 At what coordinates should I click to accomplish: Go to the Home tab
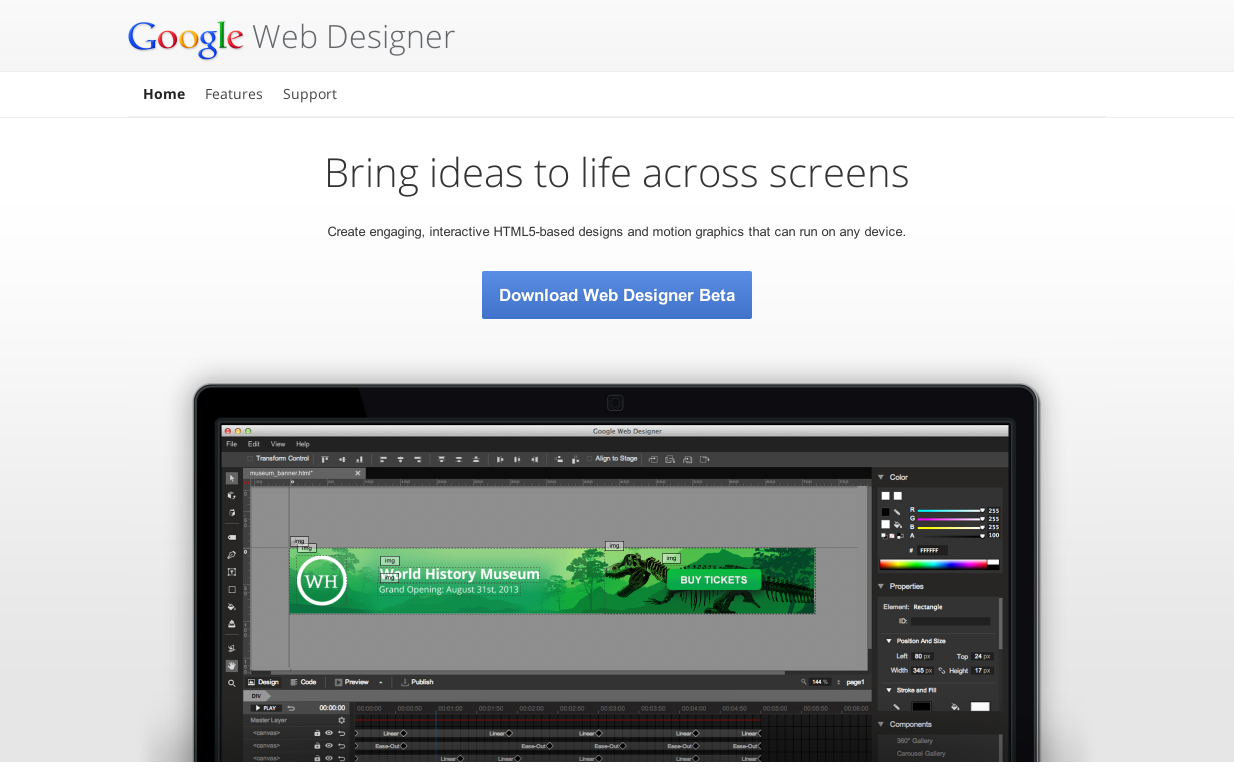[x=164, y=94]
